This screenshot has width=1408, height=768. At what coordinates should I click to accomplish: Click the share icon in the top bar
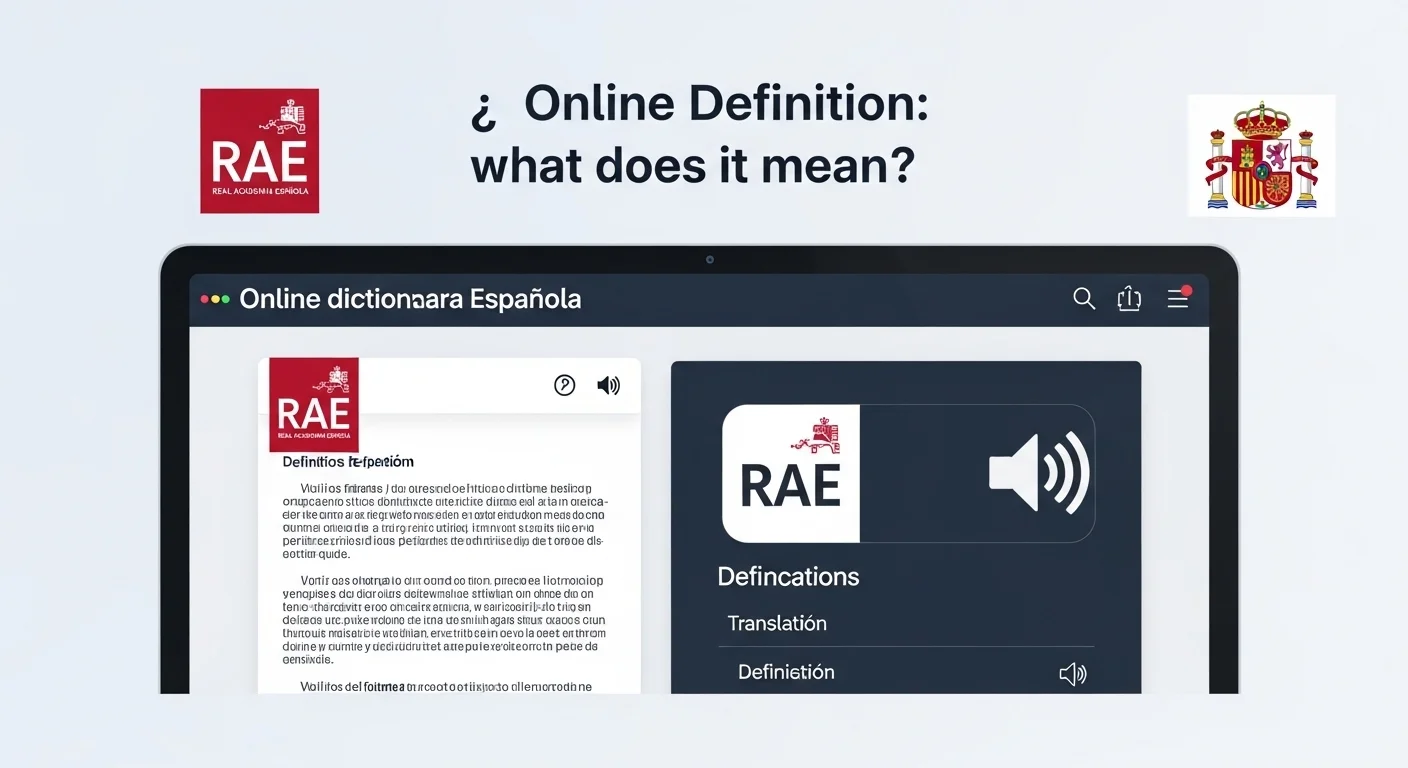coord(1129,298)
